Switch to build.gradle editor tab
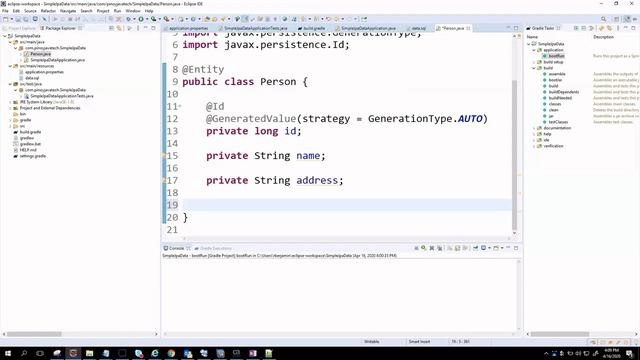Image resolution: width=640 pixels, height=360 pixels. coord(314,28)
